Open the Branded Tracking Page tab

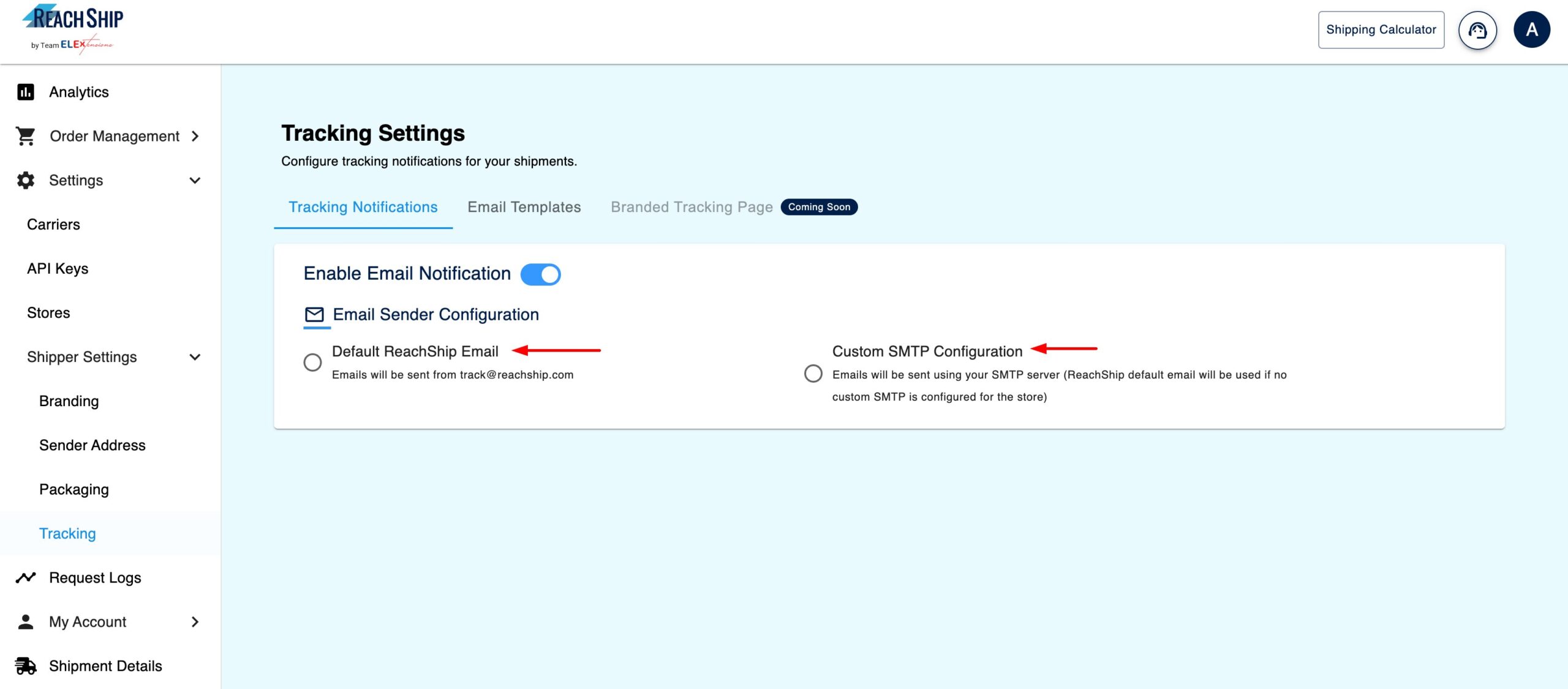692,207
